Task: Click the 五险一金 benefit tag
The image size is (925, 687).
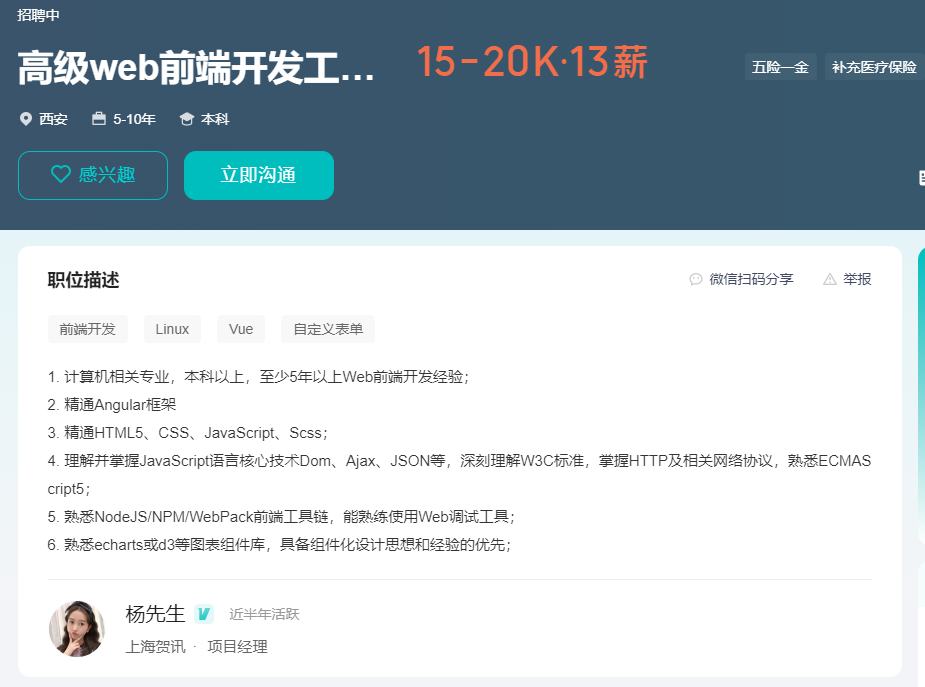Action: click(x=781, y=66)
